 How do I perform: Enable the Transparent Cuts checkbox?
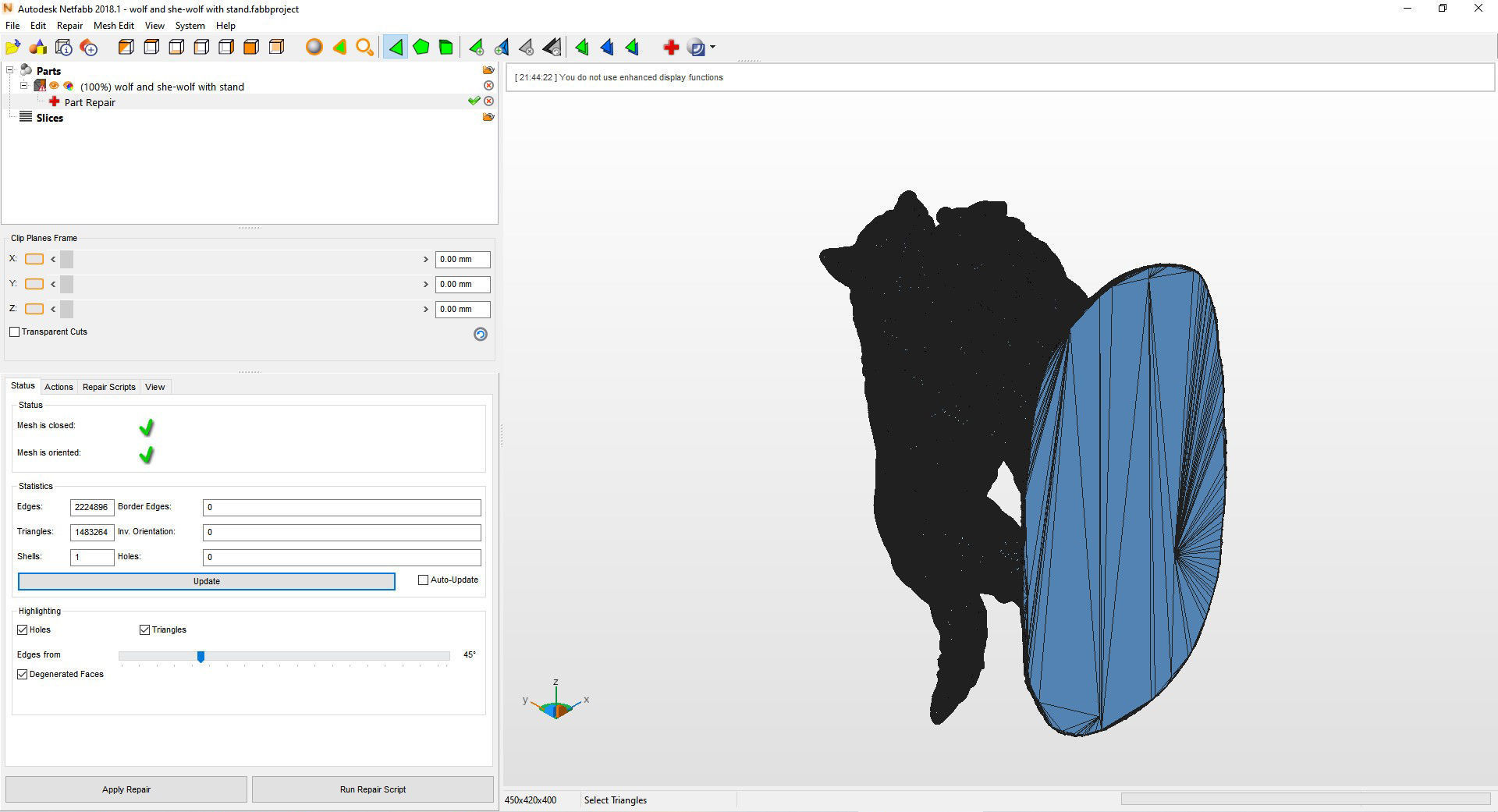click(15, 332)
